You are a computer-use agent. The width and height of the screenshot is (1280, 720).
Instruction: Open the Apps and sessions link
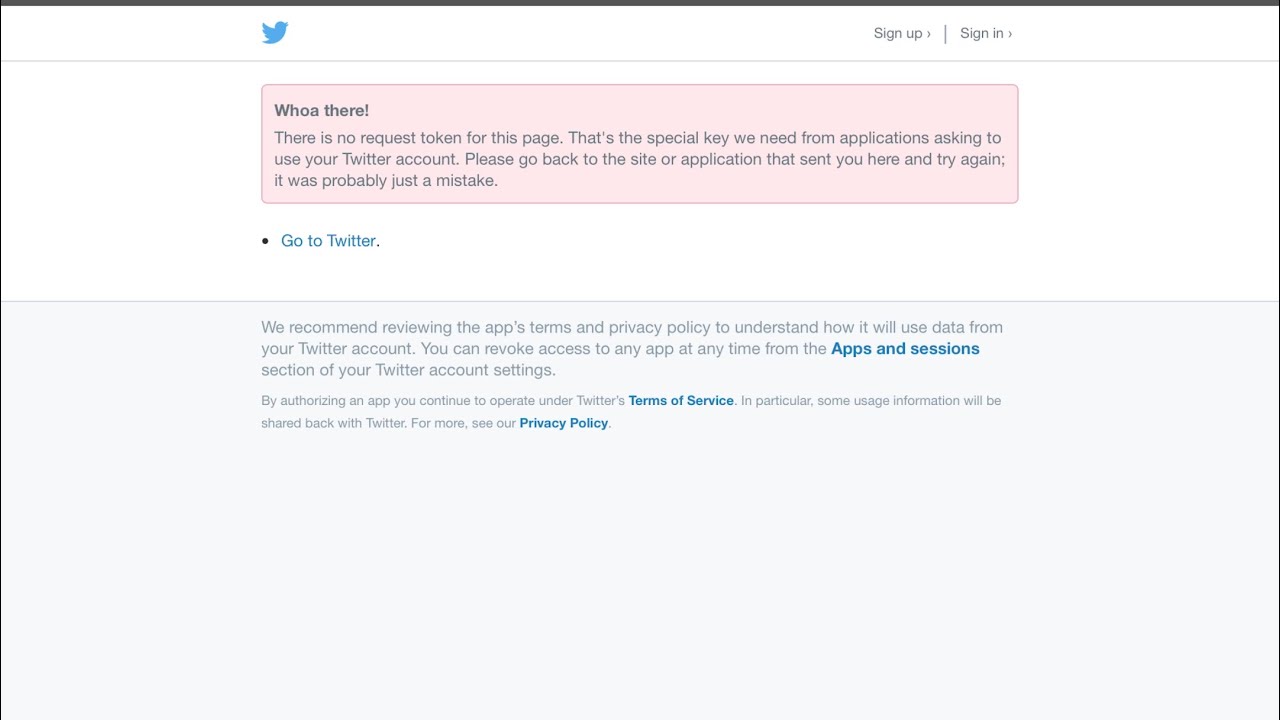[905, 349]
